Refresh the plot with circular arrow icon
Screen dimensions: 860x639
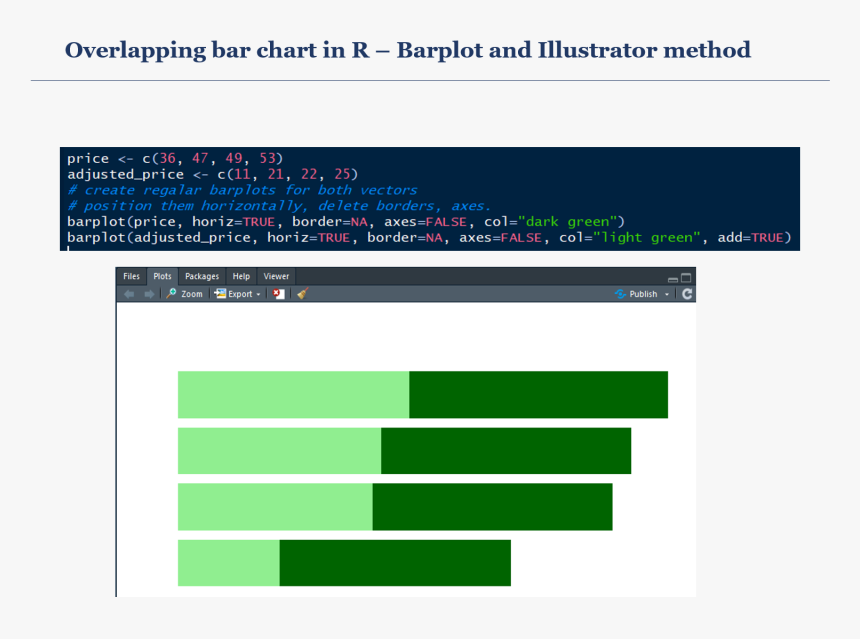click(x=687, y=294)
